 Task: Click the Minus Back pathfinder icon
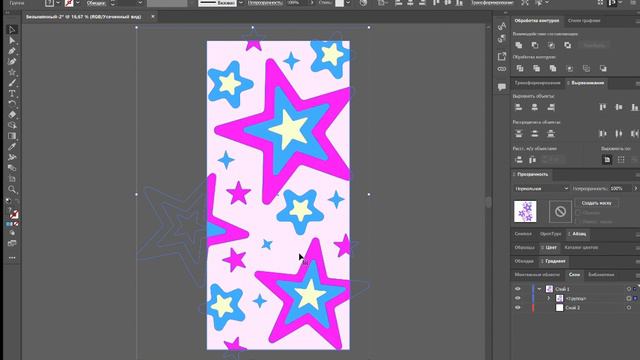point(603,69)
